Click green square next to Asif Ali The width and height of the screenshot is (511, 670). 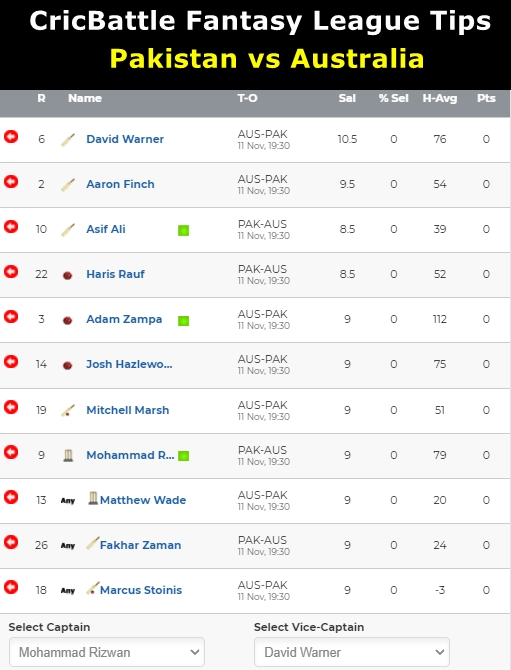(183, 230)
